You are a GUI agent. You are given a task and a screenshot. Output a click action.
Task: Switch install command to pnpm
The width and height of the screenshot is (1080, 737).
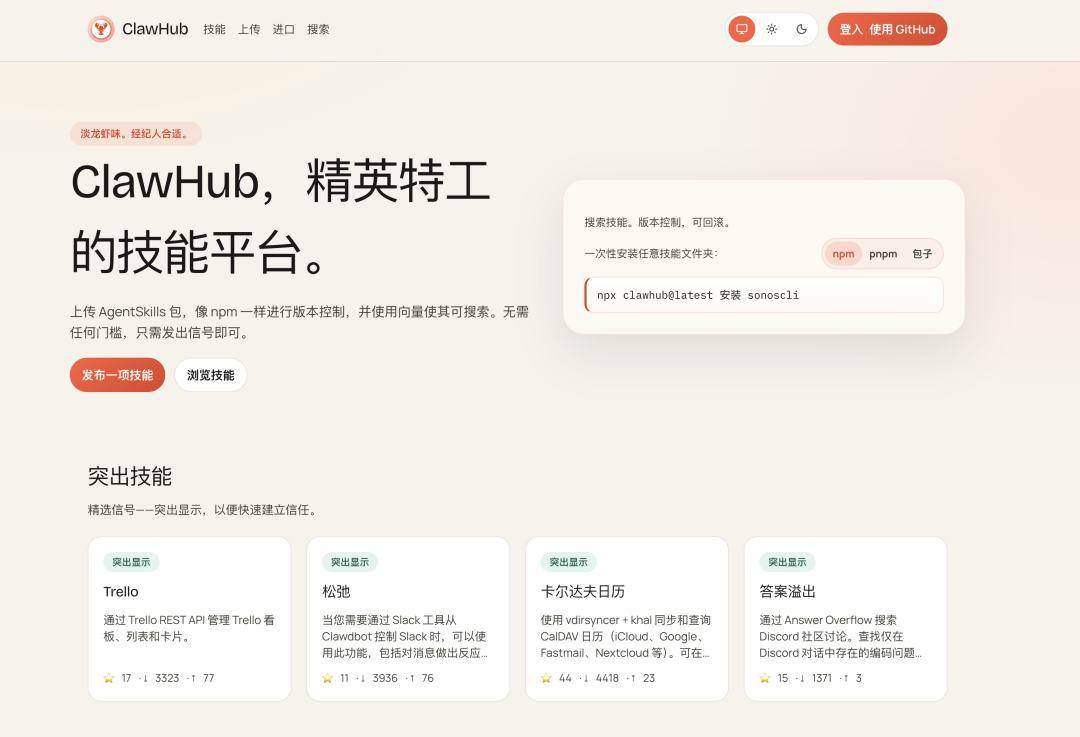(884, 254)
